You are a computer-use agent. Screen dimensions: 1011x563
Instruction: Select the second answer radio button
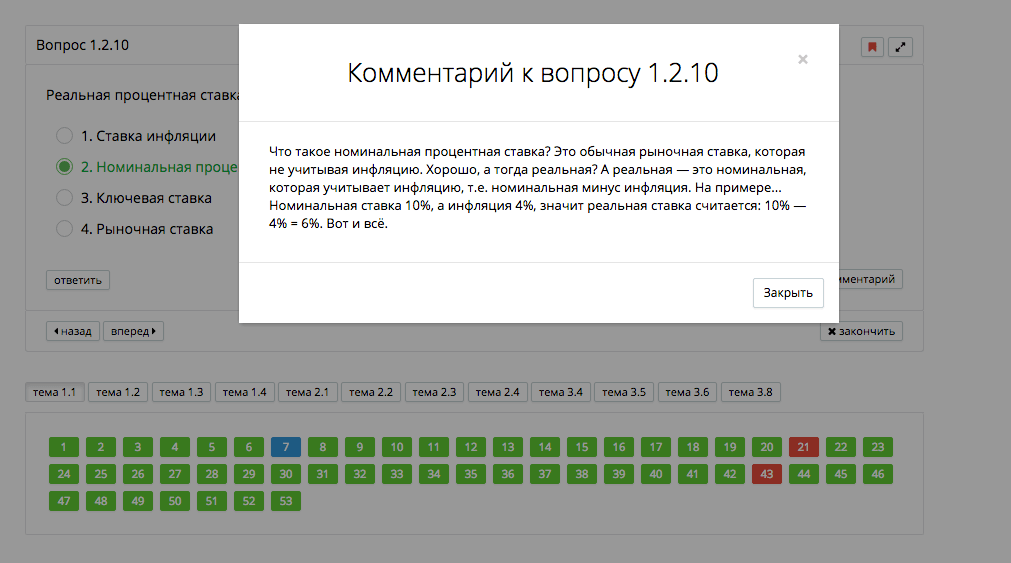(64, 167)
